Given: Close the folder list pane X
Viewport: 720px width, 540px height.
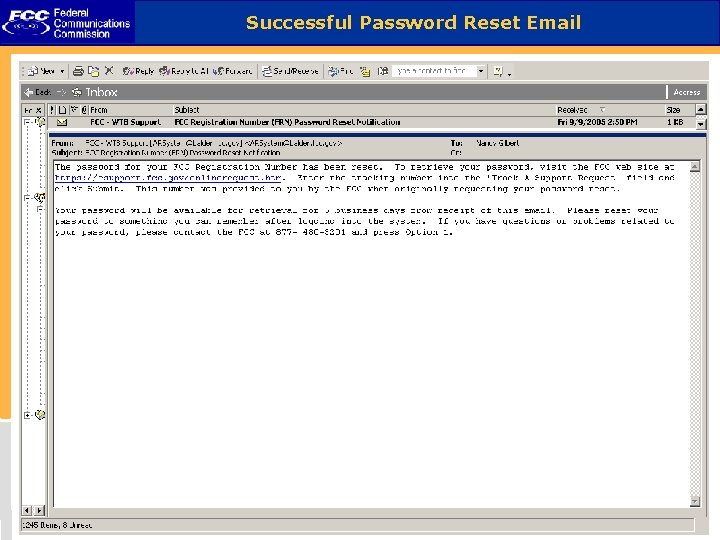Looking at the screenshot, I should (39, 110).
